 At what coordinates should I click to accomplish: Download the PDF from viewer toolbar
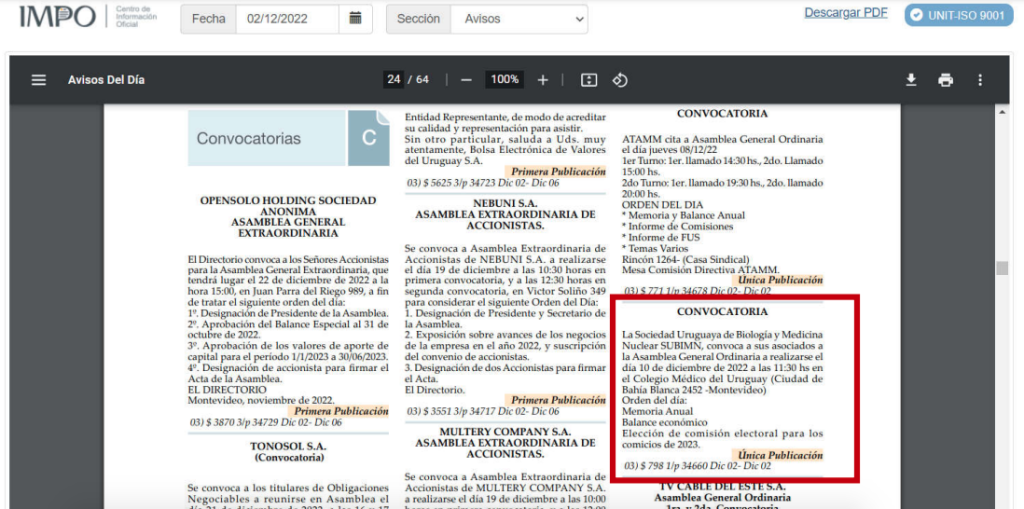tap(911, 80)
